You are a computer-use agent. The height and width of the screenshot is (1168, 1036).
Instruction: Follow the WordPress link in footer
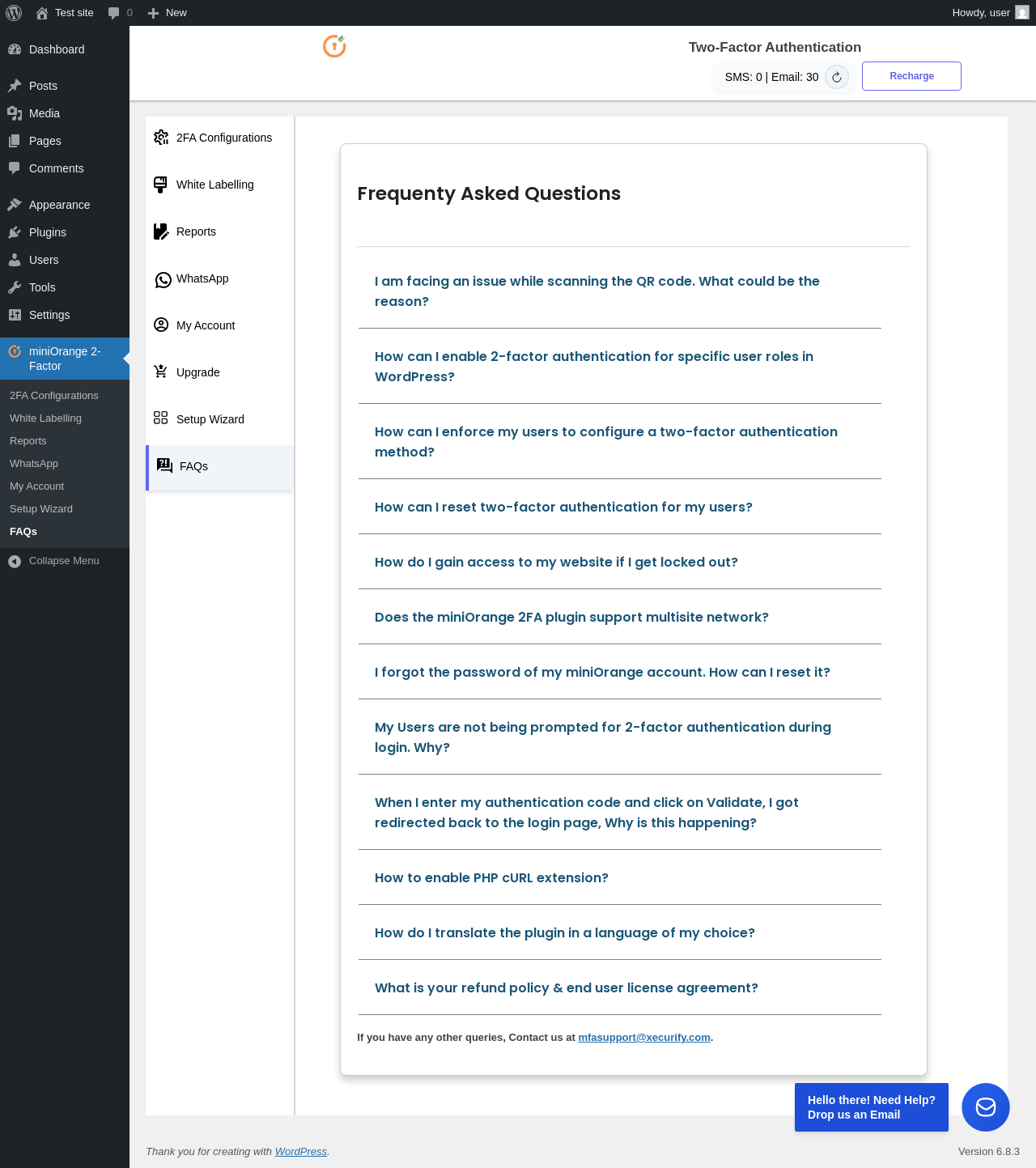coord(301,1152)
